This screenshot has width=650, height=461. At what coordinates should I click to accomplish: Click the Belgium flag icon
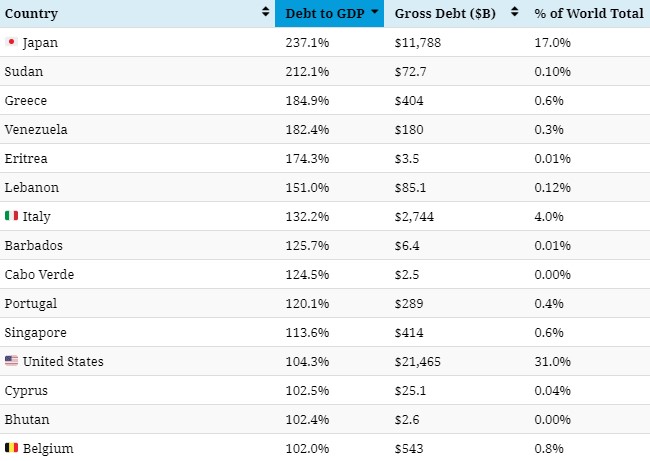pyautogui.click(x=12, y=448)
